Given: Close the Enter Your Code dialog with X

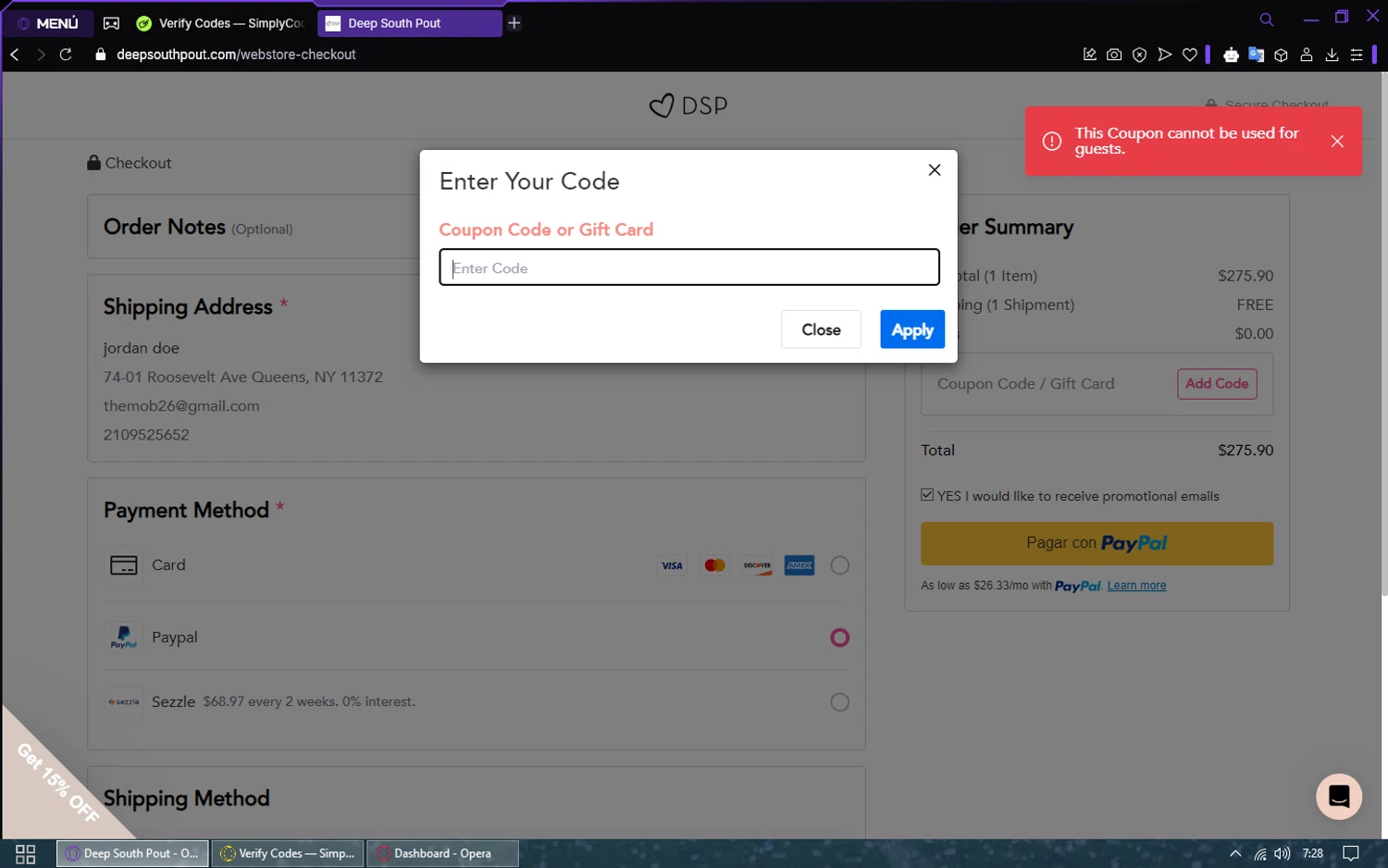Looking at the screenshot, I should 935,169.
